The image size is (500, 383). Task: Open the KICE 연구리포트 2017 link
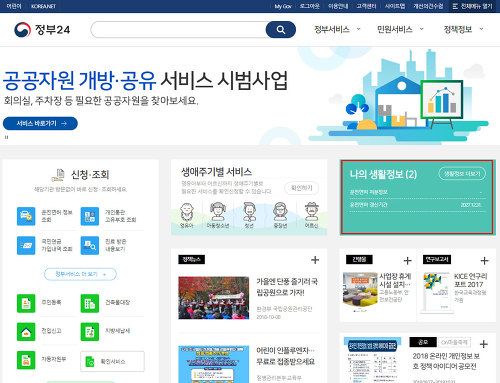pos(471,280)
